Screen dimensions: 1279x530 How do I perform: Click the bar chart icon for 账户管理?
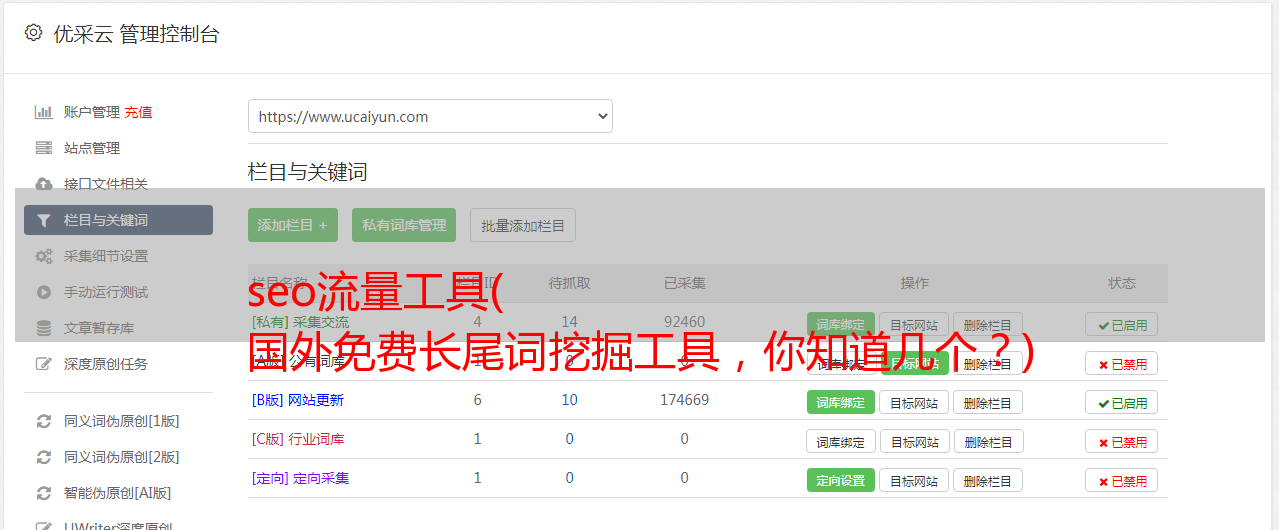click(43, 112)
